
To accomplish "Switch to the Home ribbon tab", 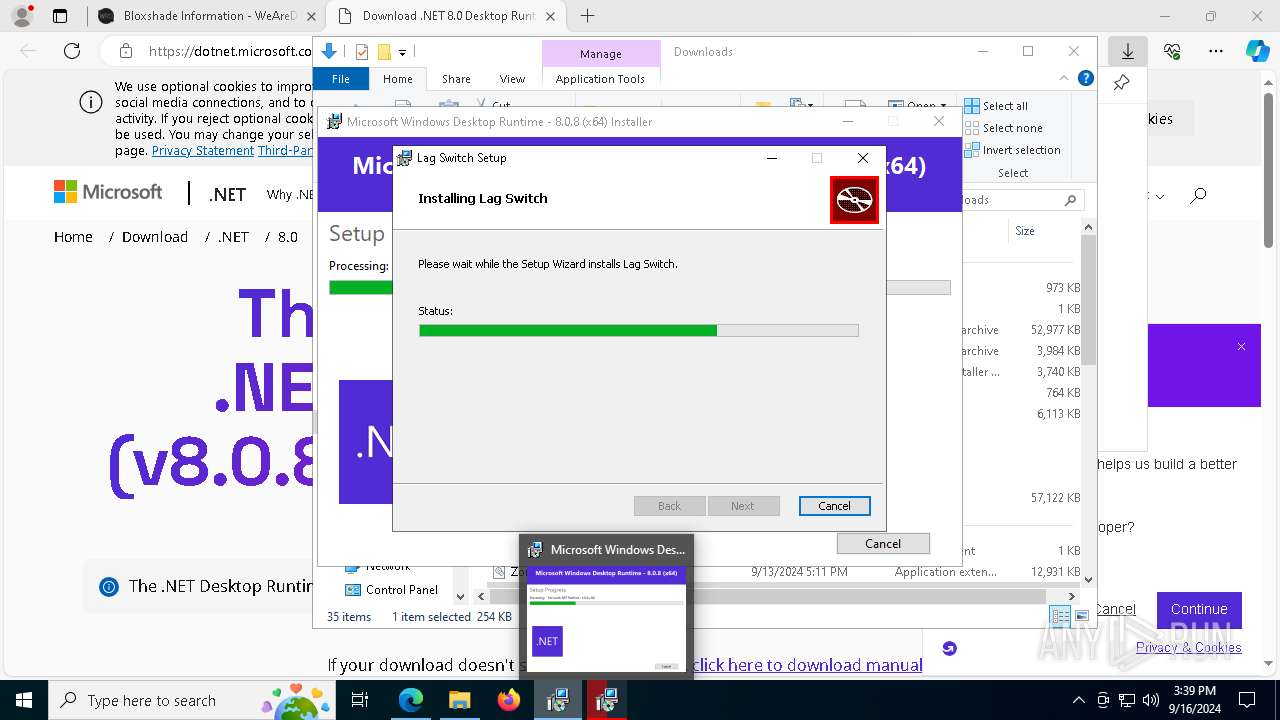I will pos(397,79).
